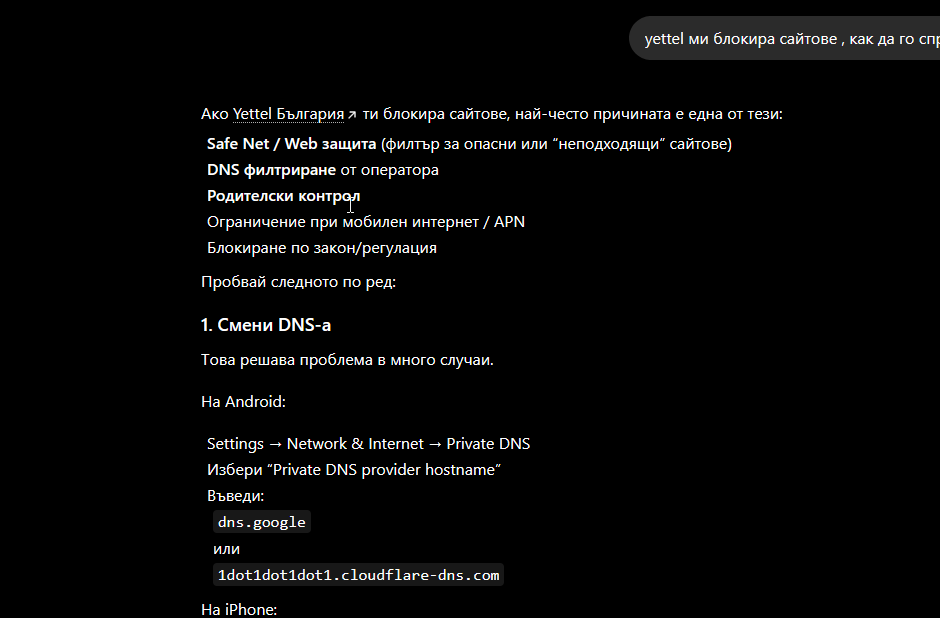Open the Yettel България link

coord(288,114)
